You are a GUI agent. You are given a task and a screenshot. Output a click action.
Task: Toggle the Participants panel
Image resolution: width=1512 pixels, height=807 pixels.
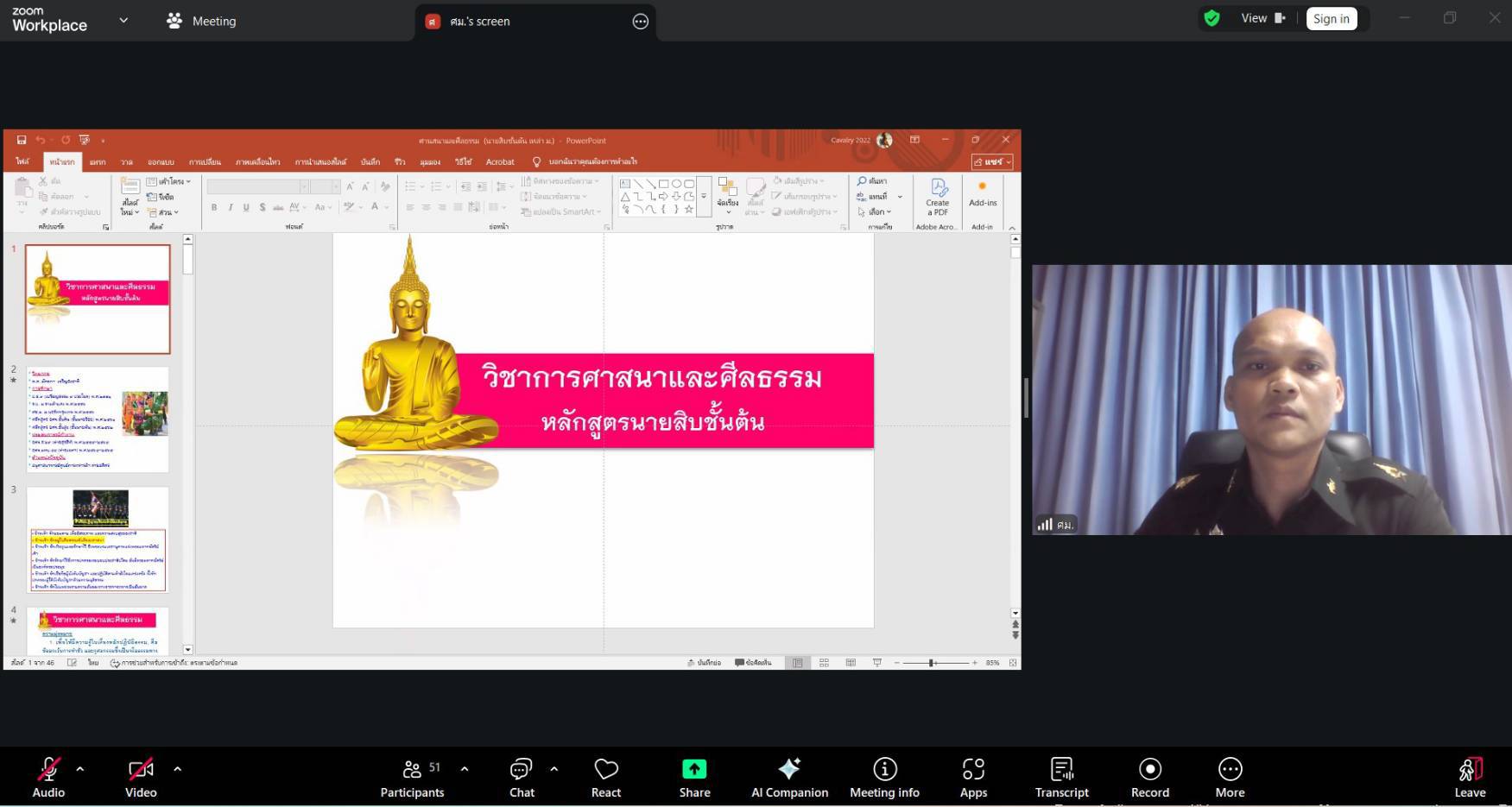tap(412, 777)
